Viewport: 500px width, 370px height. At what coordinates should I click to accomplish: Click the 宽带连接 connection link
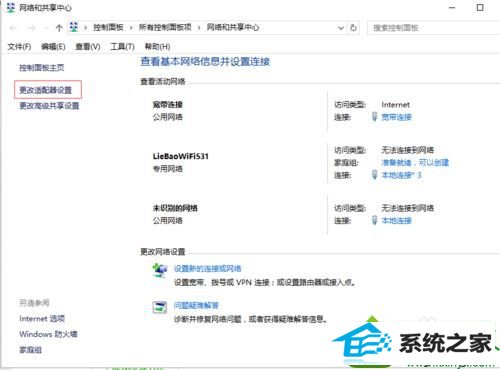pos(396,117)
